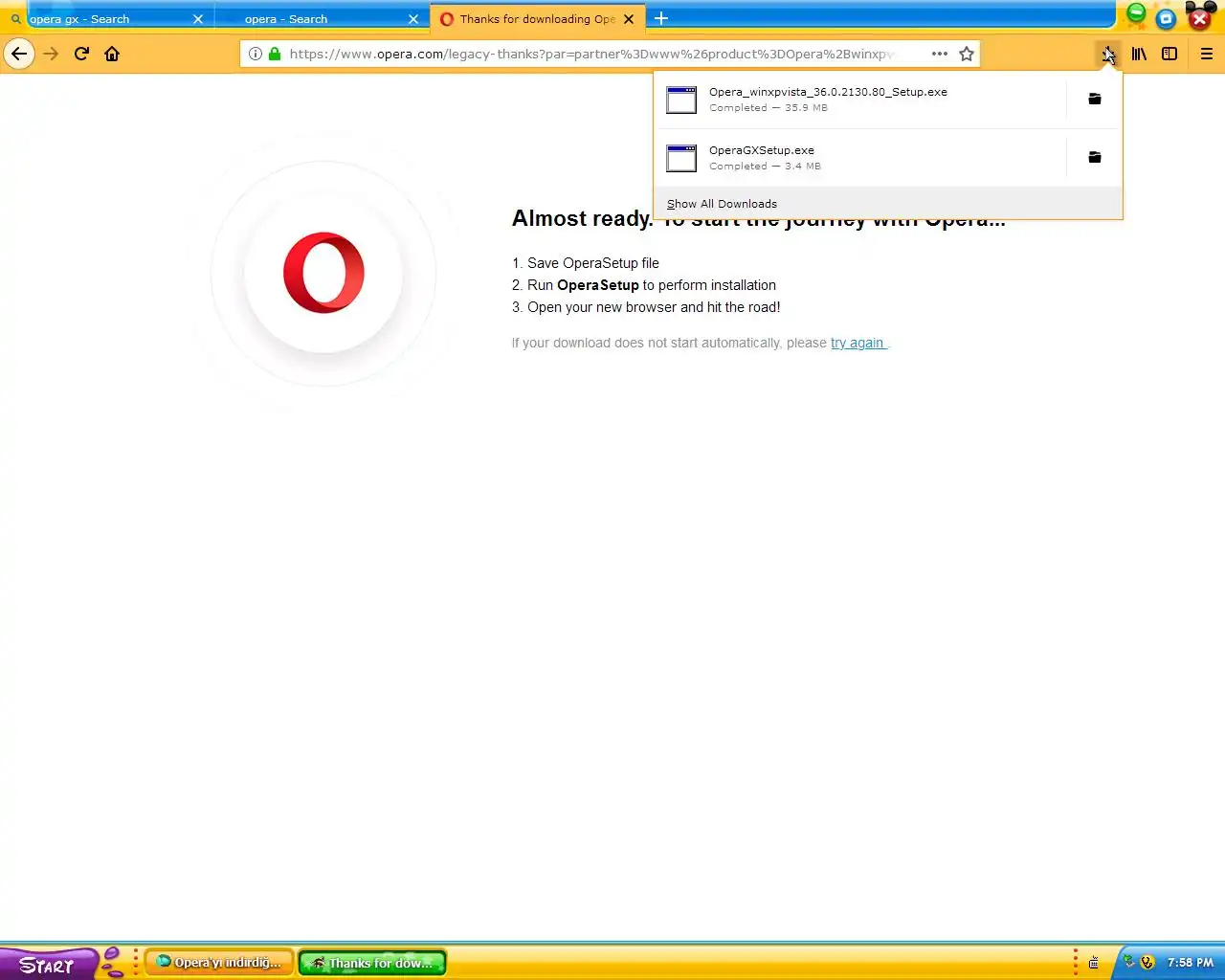
Task: Go back to the previous page
Action: 19,54
